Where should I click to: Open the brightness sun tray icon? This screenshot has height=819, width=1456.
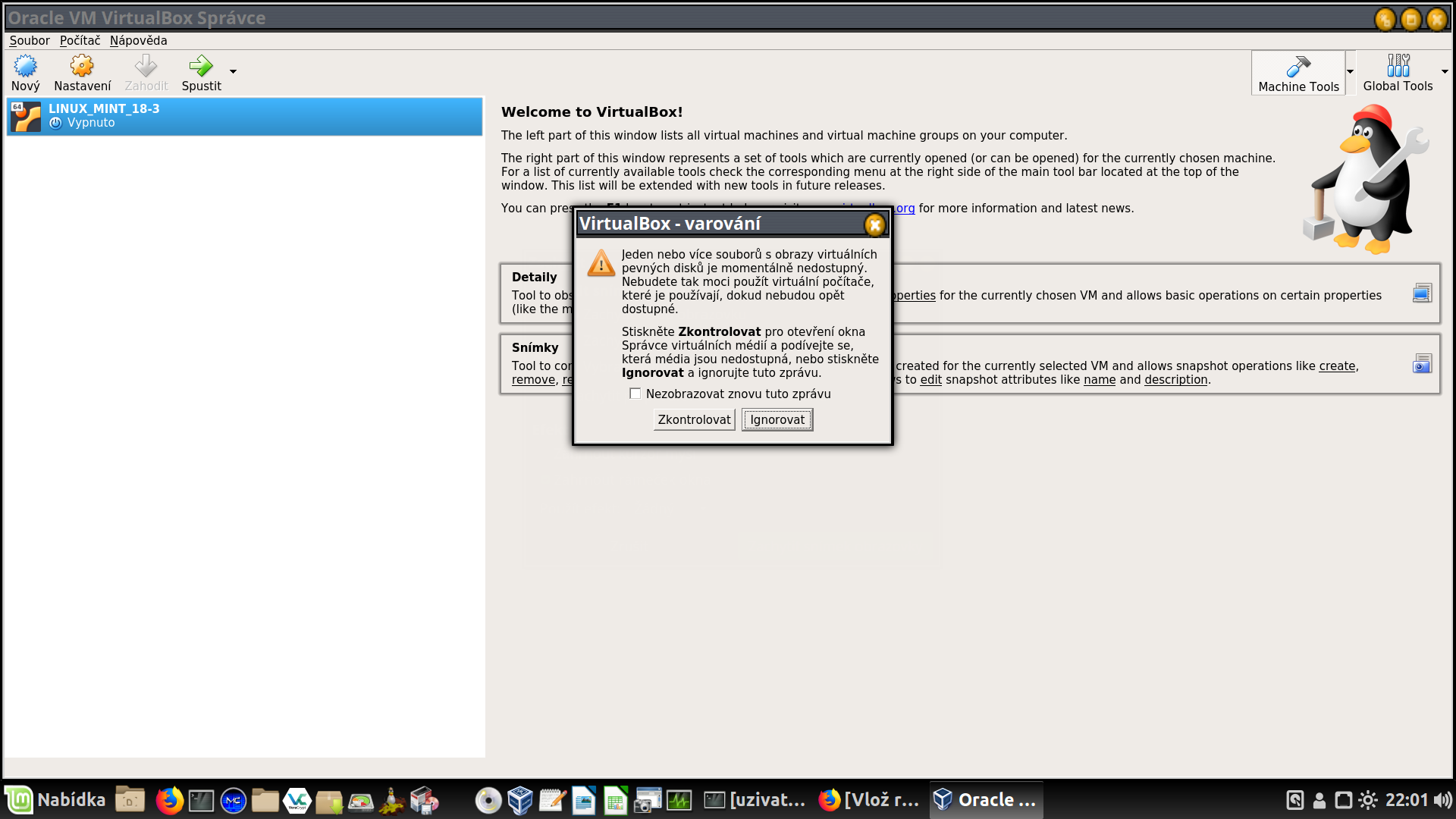pyautogui.click(x=1368, y=800)
